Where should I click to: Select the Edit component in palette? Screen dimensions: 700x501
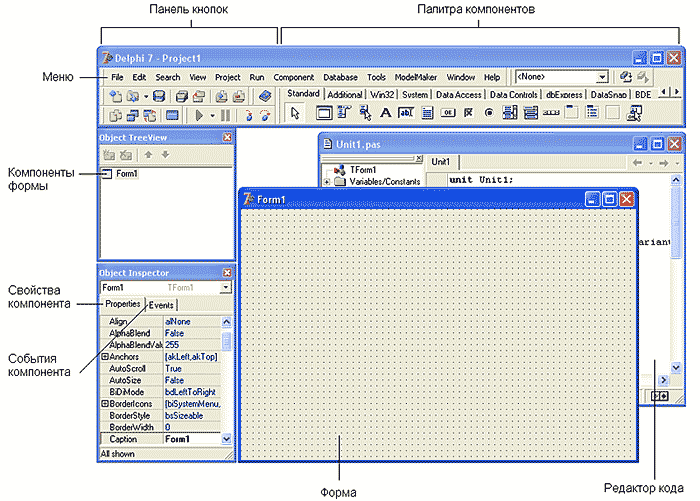405,113
